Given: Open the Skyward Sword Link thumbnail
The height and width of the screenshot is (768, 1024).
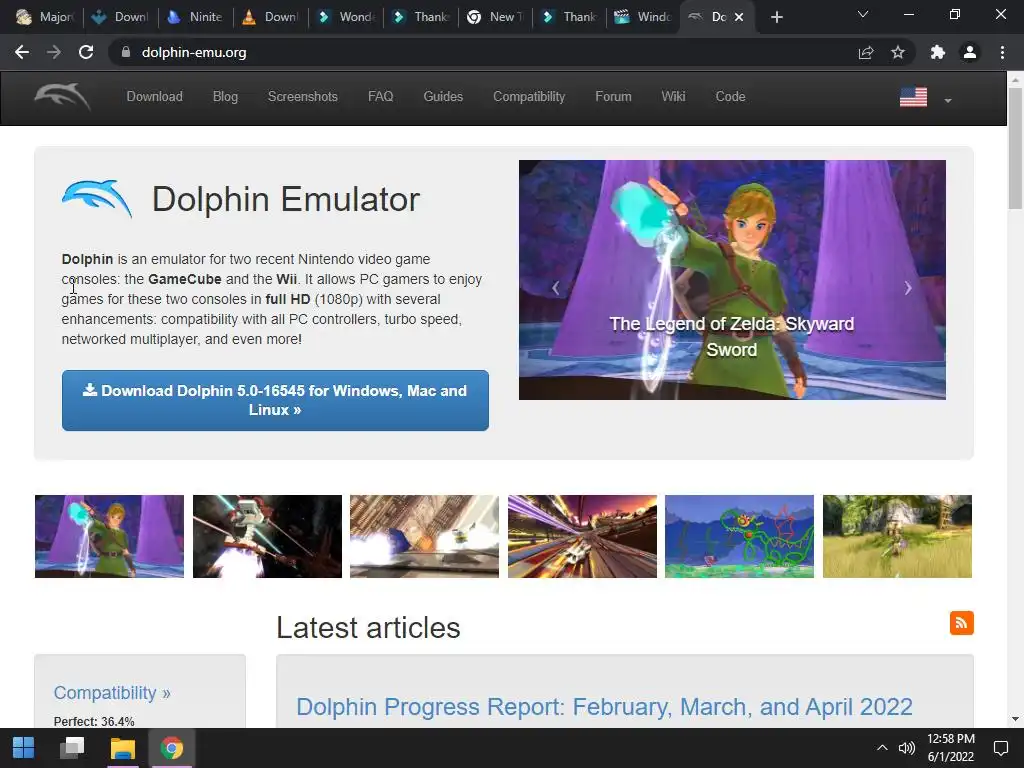Looking at the screenshot, I should click(109, 536).
